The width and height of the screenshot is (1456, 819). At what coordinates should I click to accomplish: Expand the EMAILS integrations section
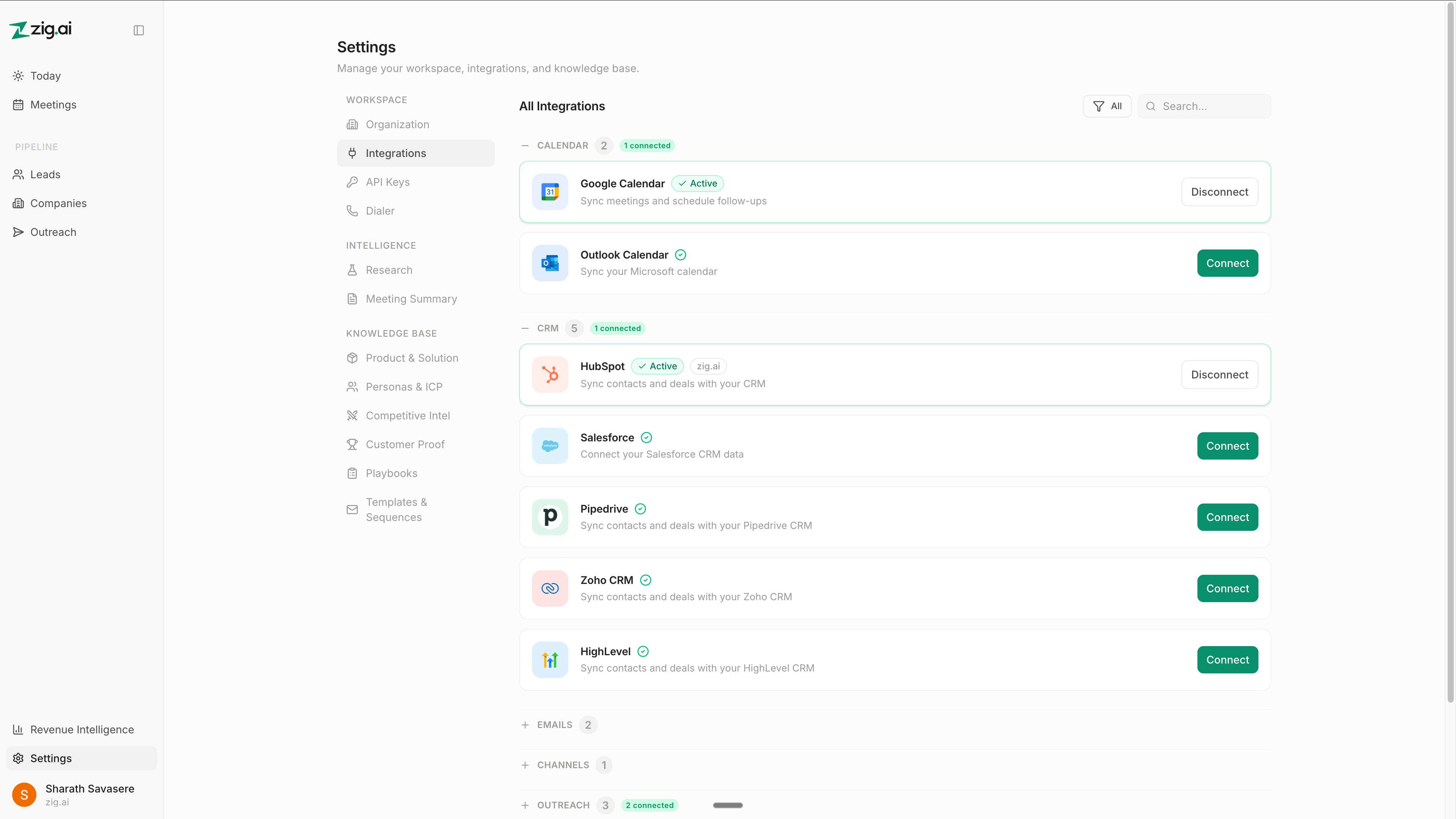[525, 725]
